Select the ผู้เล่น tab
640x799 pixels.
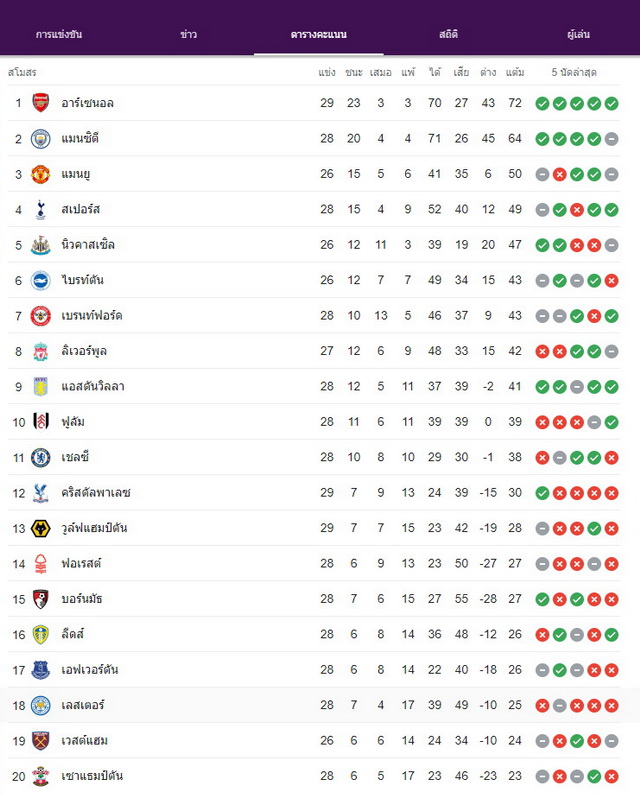tap(578, 34)
